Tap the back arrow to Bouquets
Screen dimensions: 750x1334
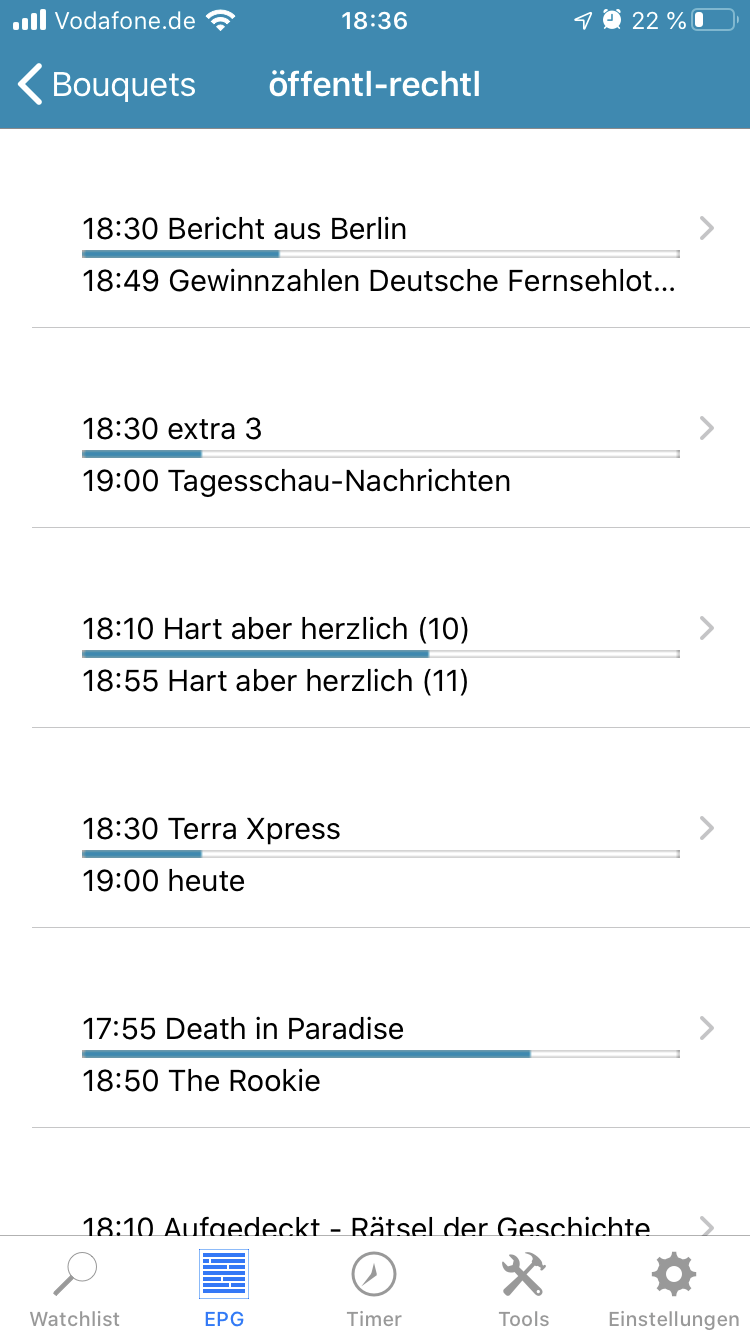(x=32, y=85)
